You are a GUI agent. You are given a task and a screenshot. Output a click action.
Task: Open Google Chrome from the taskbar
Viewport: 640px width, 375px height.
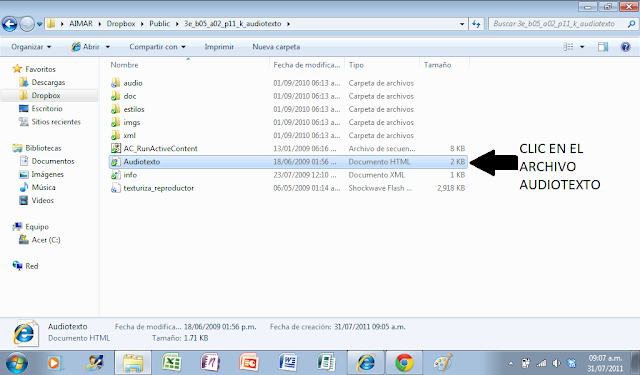point(404,362)
